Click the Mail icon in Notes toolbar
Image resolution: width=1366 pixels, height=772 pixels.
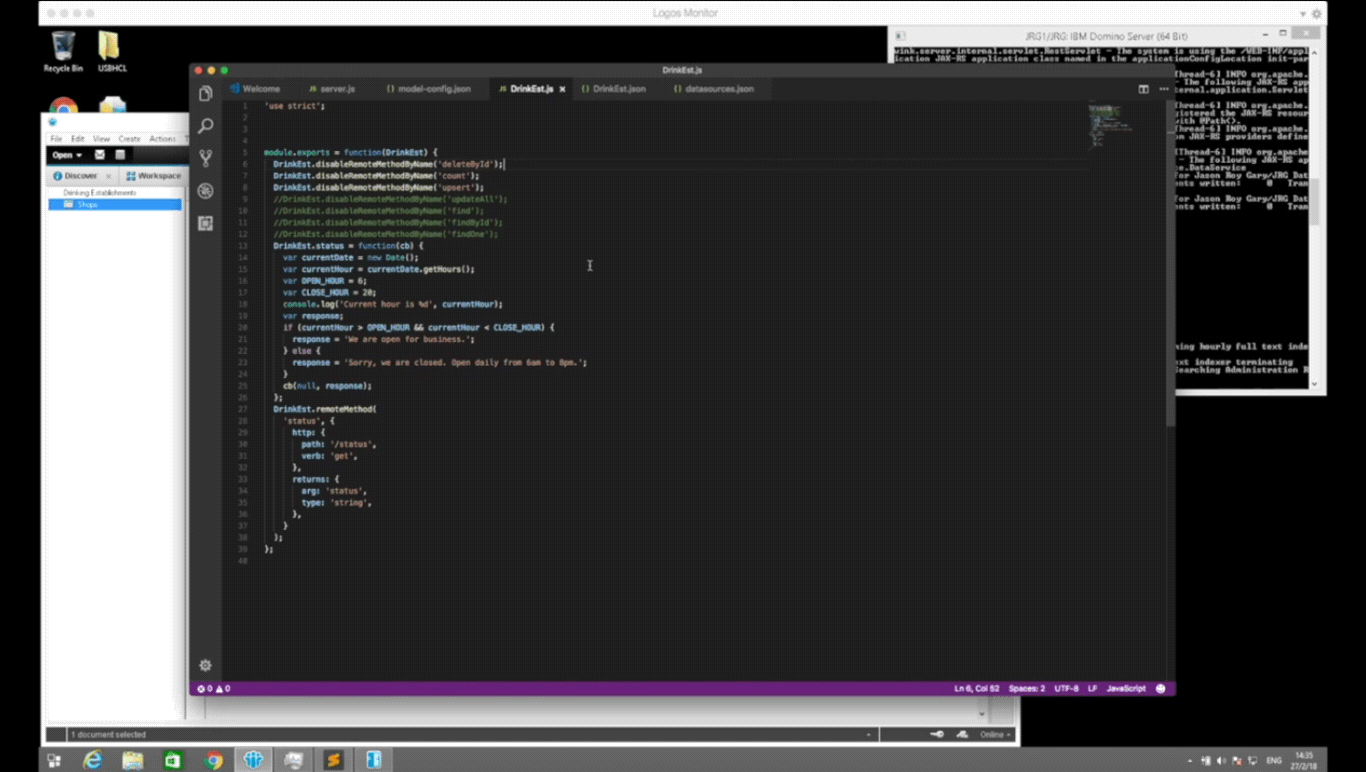coord(99,155)
